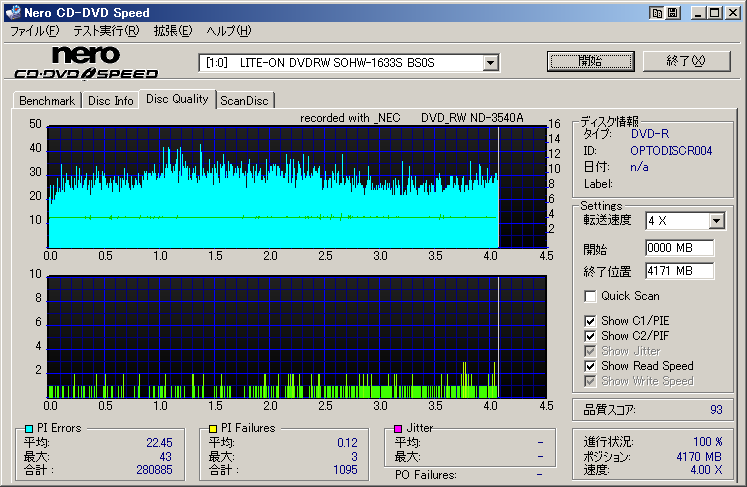
Task: Uncheck Show C2/PIF
Action: pyautogui.click(x=590, y=336)
